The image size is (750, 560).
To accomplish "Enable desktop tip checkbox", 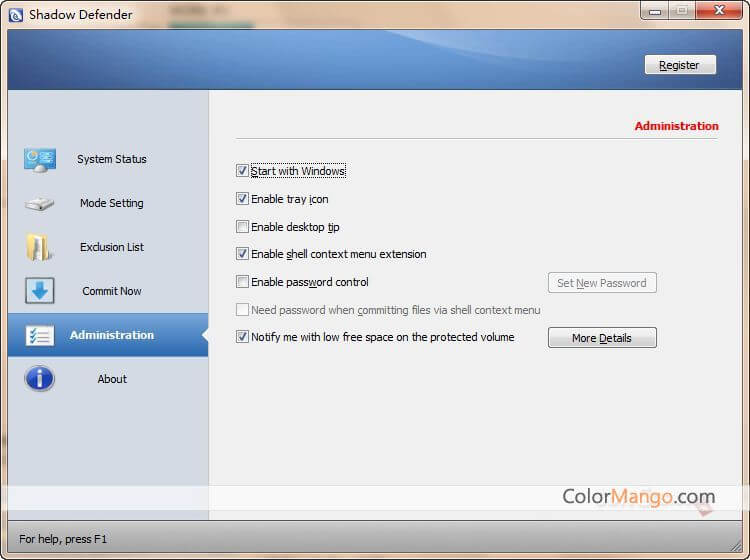I will [242, 227].
